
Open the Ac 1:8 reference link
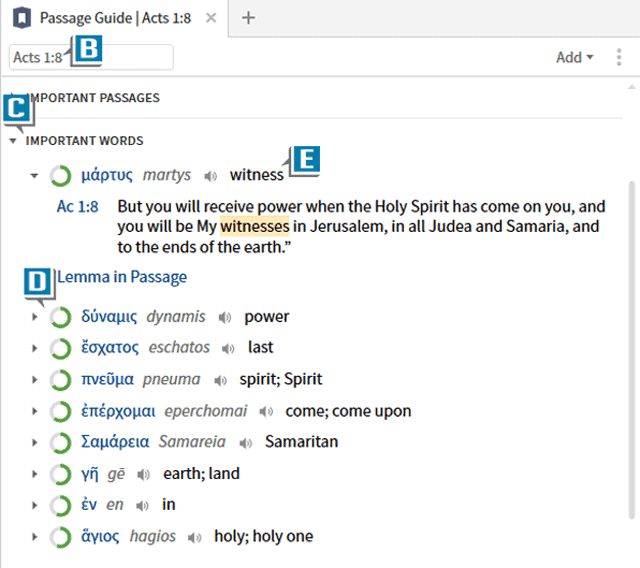coord(77,207)
